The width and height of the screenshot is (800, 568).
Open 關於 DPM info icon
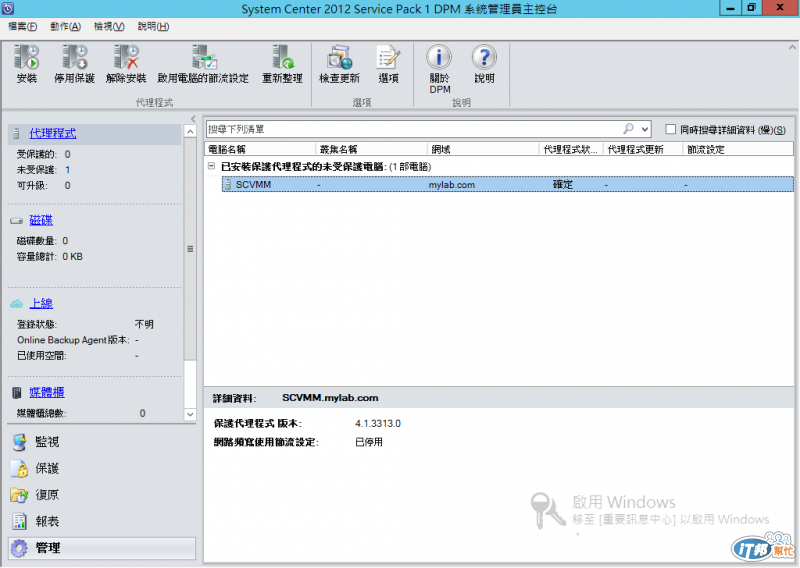click(x=439, y=57)
